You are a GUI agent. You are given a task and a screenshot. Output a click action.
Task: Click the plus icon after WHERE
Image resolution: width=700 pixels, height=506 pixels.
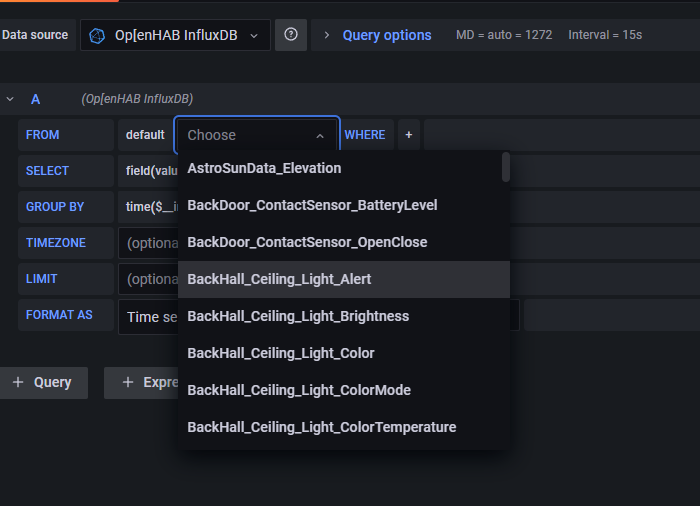pos(408,135)
